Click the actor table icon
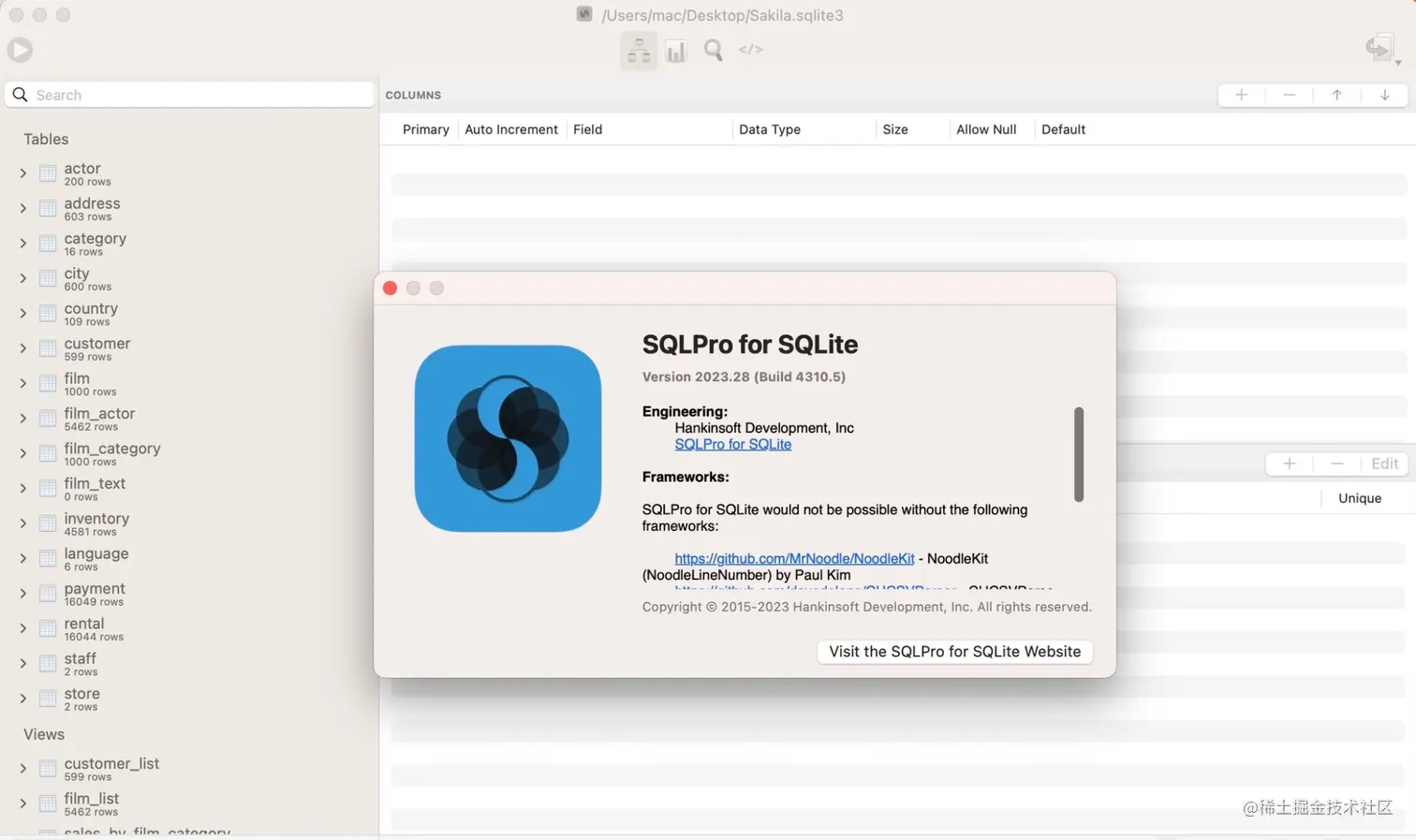This screenshot has width=1416, height=840. 48,173
